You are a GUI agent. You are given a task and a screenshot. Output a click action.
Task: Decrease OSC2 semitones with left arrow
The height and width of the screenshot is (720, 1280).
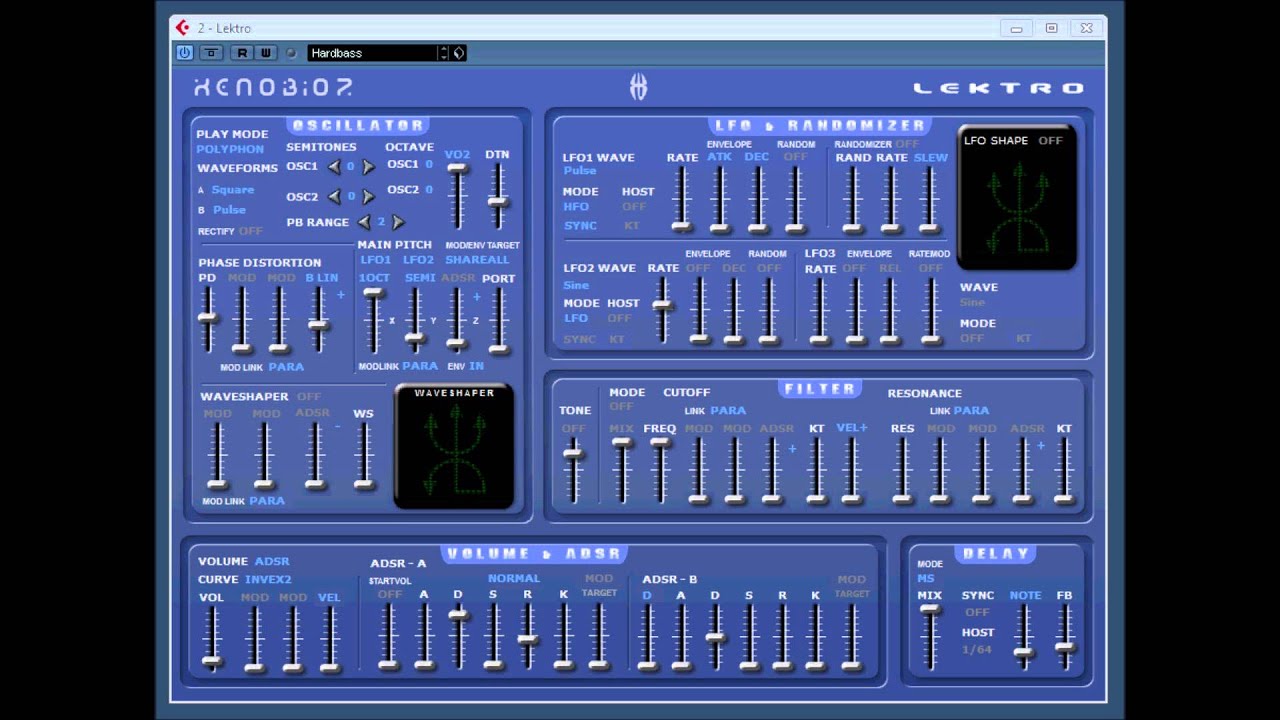[x=334, y=197]
